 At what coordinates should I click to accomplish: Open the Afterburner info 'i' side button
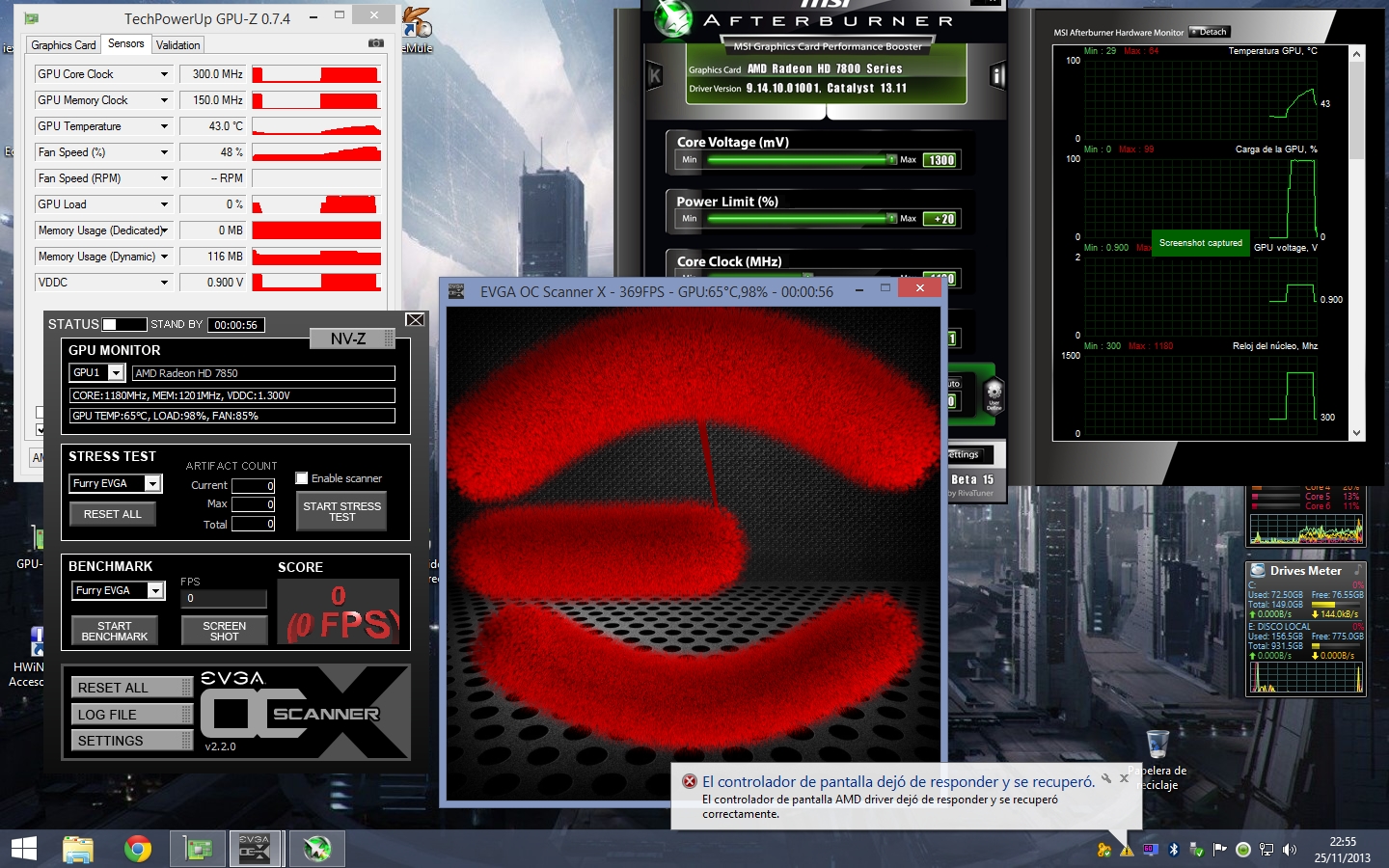(998, 75)
